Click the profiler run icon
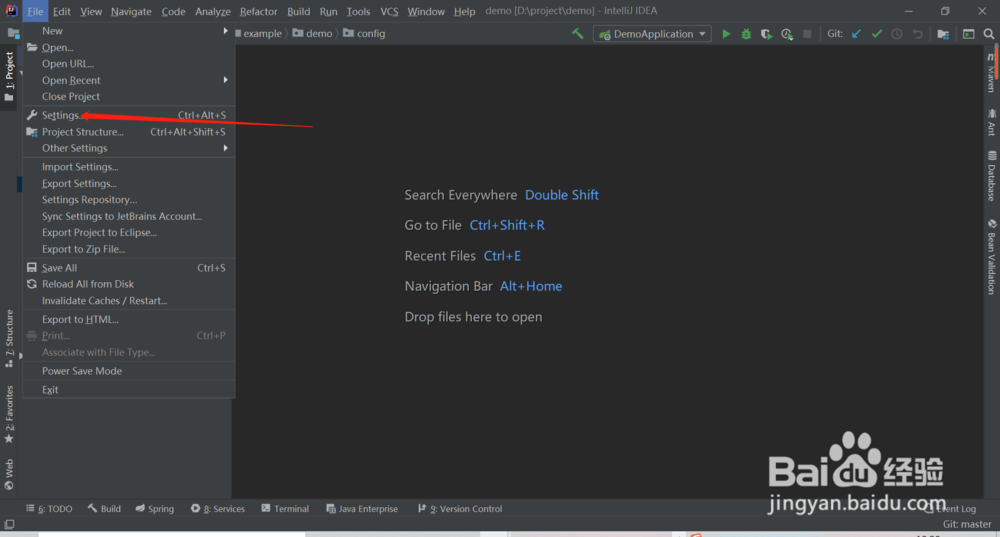This screenshot has width=1000, height=537. 787,34
